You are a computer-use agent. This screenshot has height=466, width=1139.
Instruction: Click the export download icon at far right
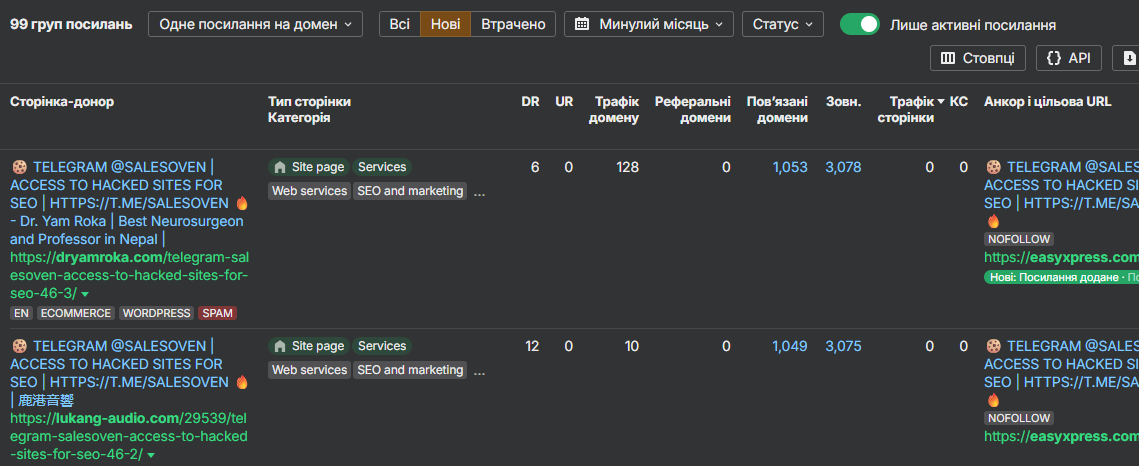pos(1130,59)
